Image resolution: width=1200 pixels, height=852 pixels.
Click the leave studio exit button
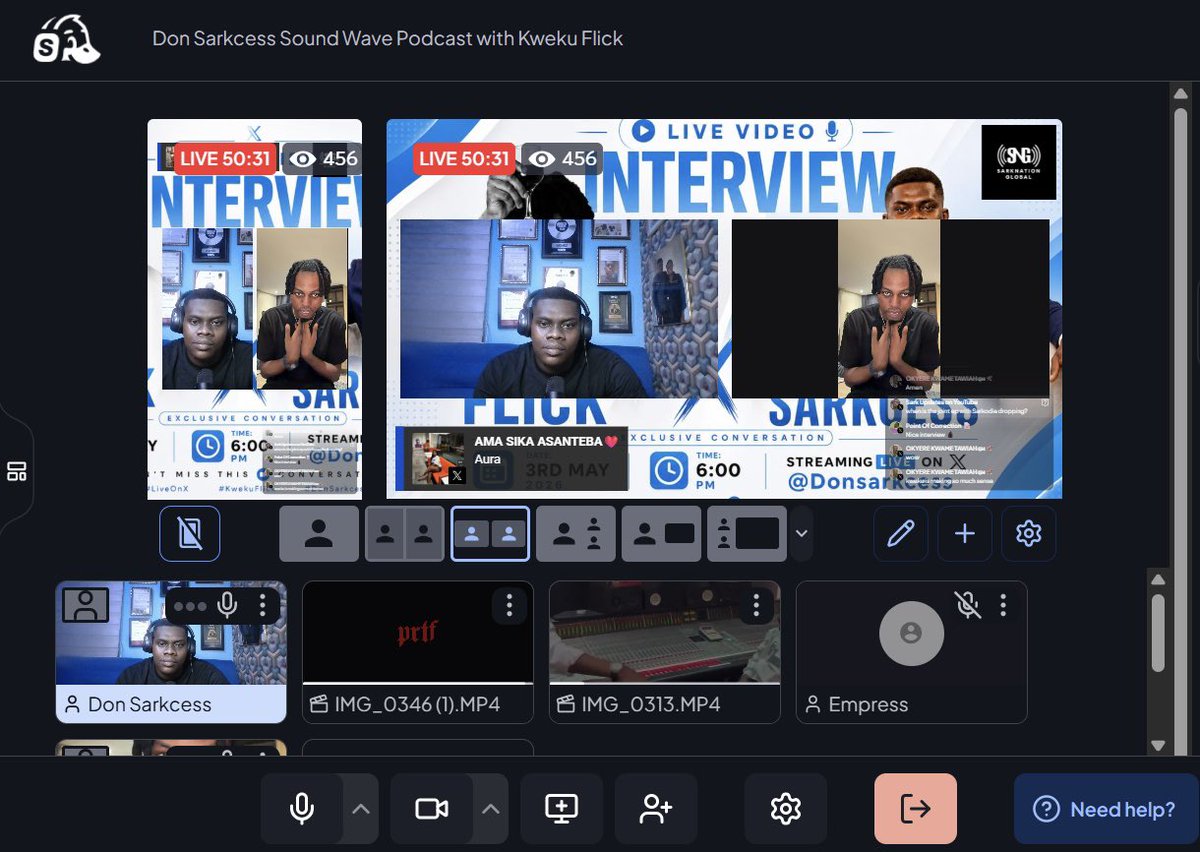pos(916,808)
